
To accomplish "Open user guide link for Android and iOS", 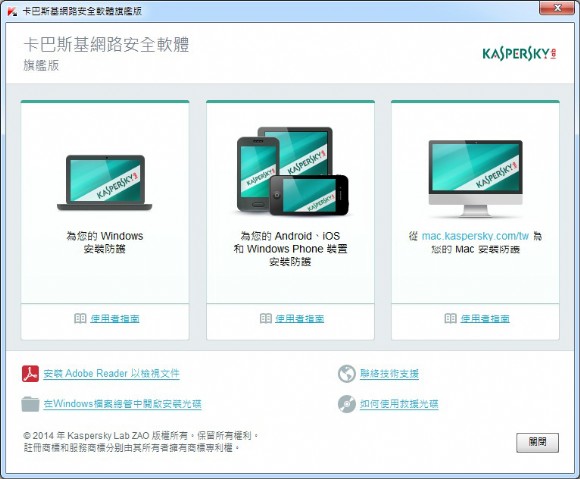I will [300, 318].
